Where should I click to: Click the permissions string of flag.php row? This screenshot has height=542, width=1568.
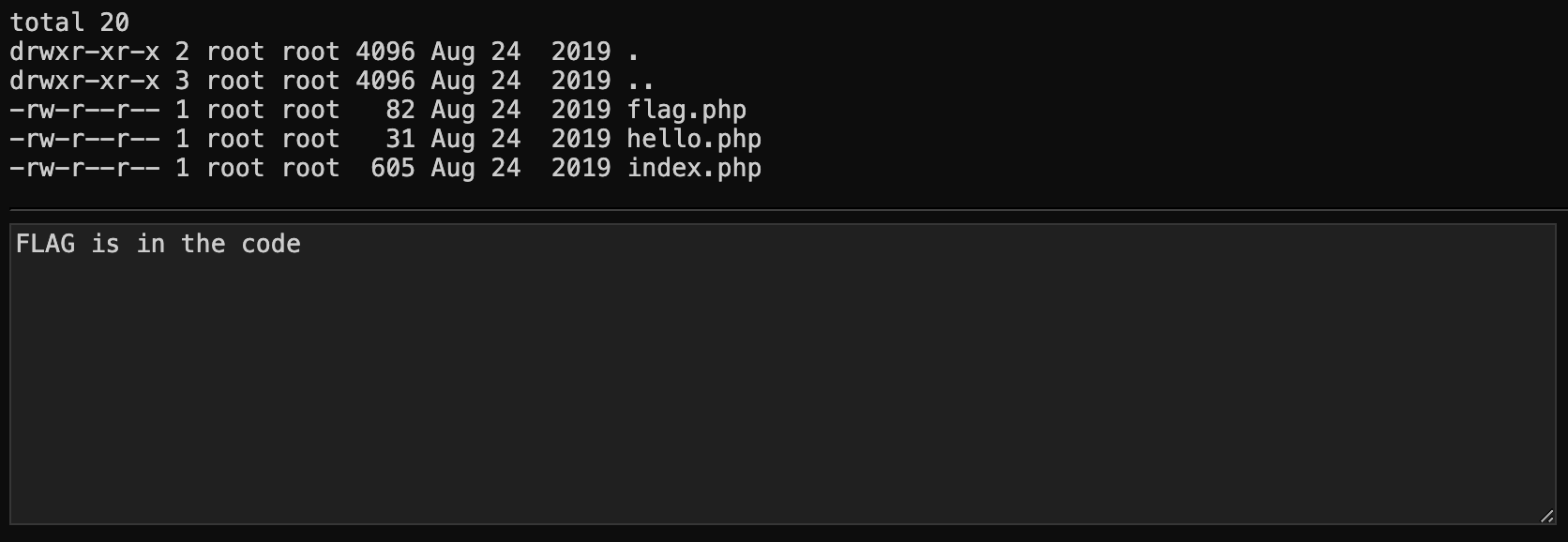[84, 110]
